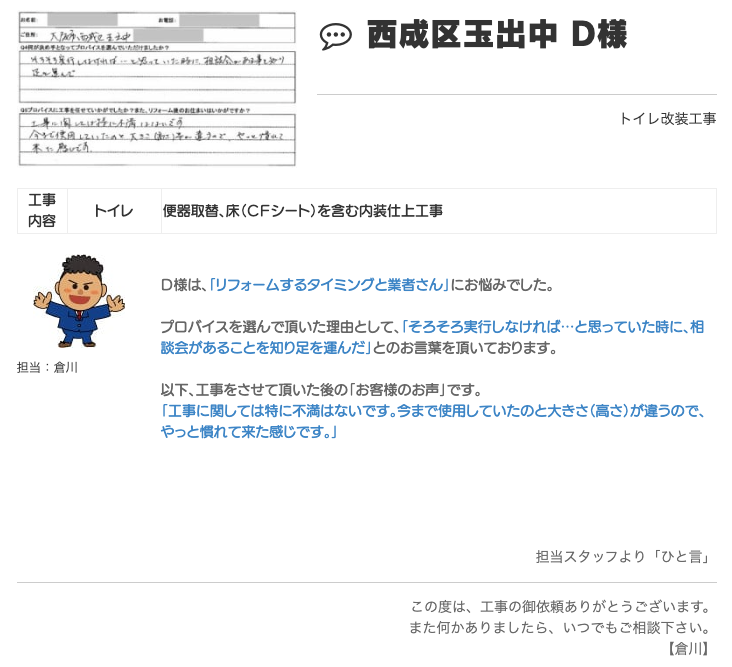Viewport: 732px width, 667px height.
Task: Click the sentence beginning プロバイスを選んで頂いた理由として
Action: click(x=279, y=327)
